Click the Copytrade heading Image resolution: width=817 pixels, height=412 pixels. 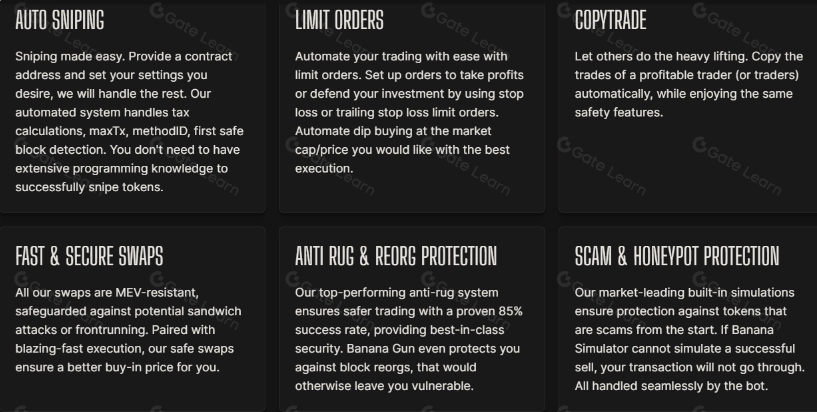click(x=610, y=20)
